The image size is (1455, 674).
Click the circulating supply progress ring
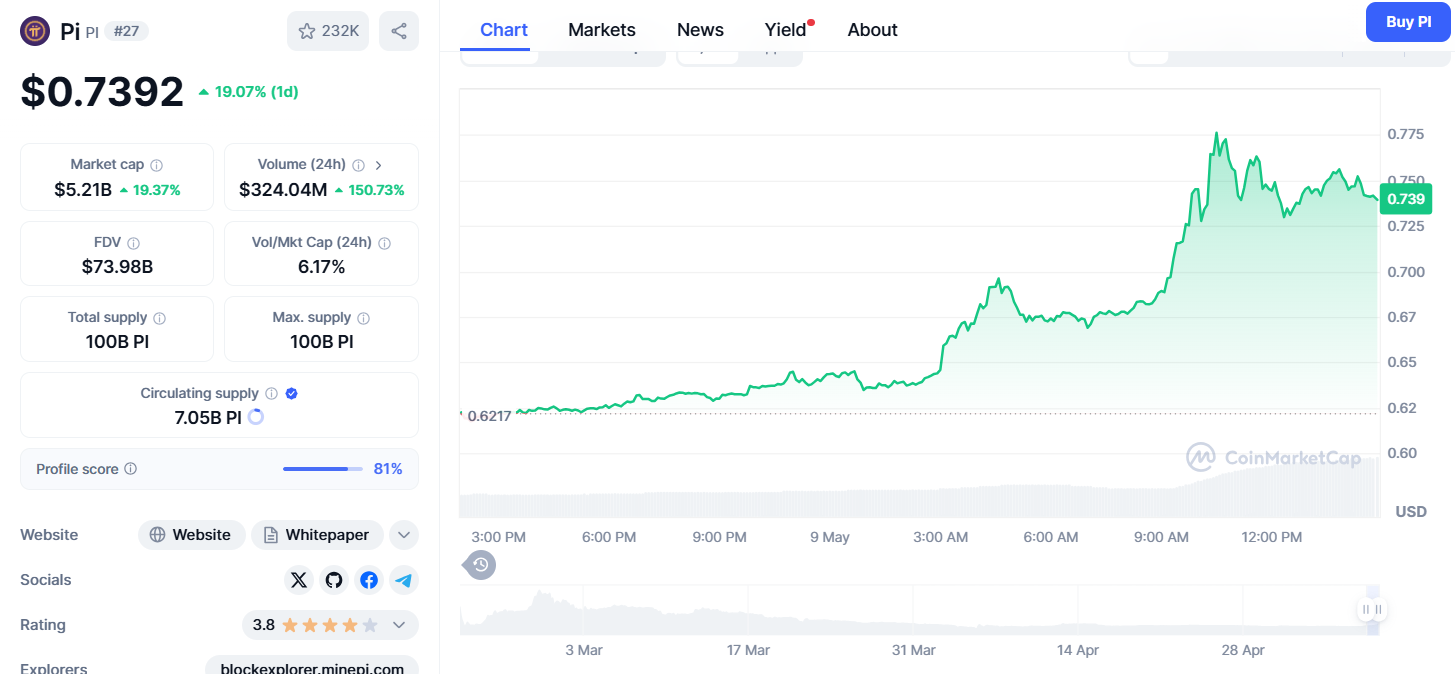tap(256, 417)
